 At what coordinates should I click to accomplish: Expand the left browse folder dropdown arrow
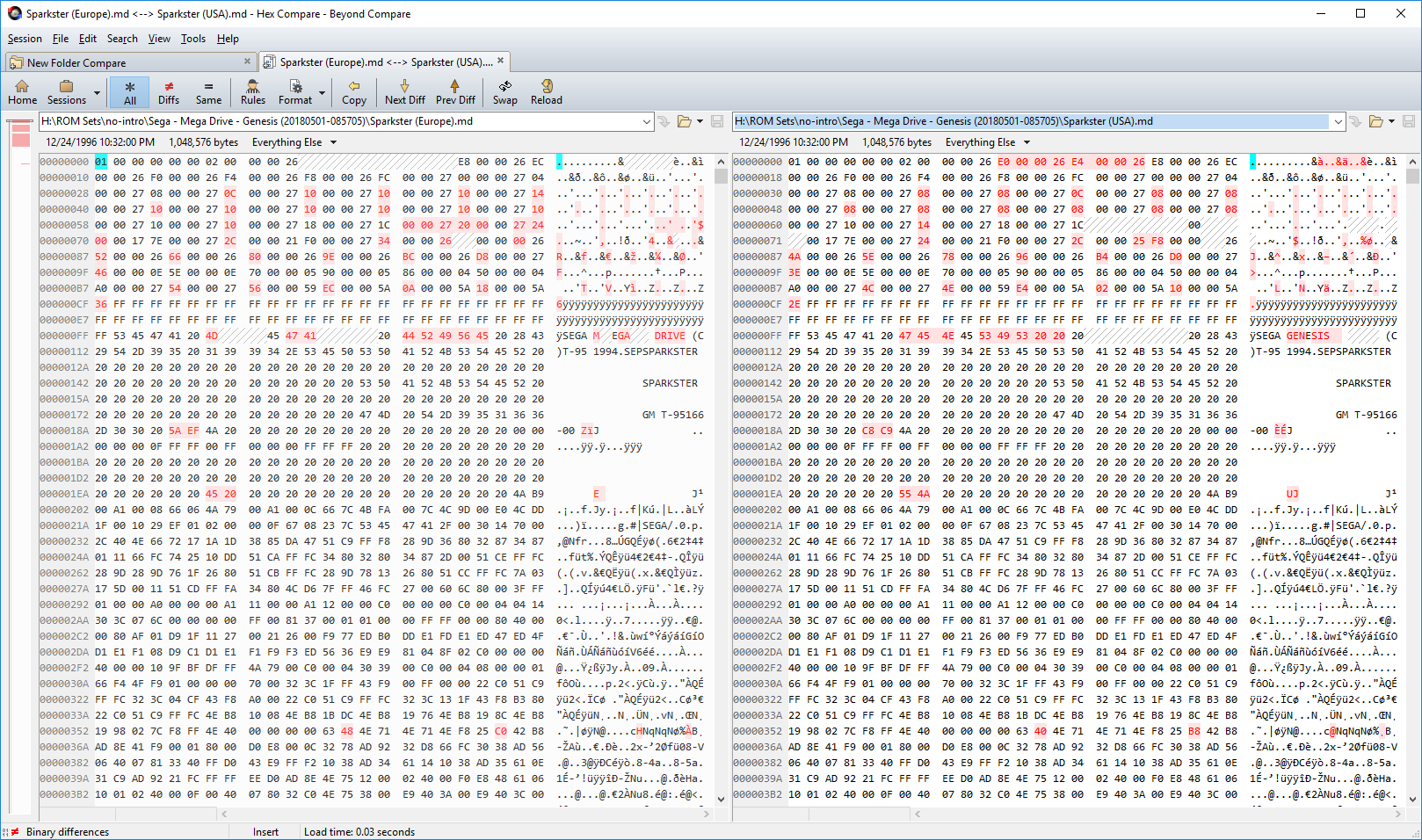tap(700, 121)
